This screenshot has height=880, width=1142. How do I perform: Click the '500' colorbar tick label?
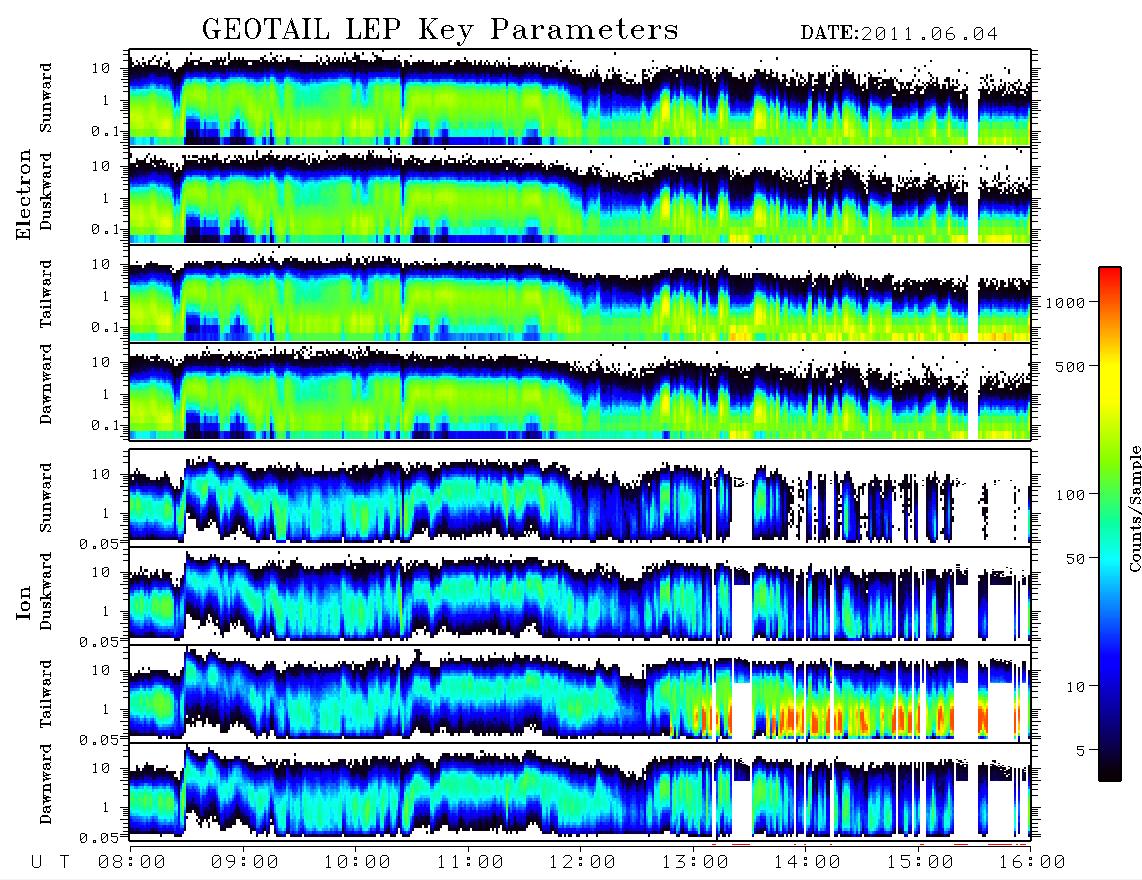[x=1070, y=366]
